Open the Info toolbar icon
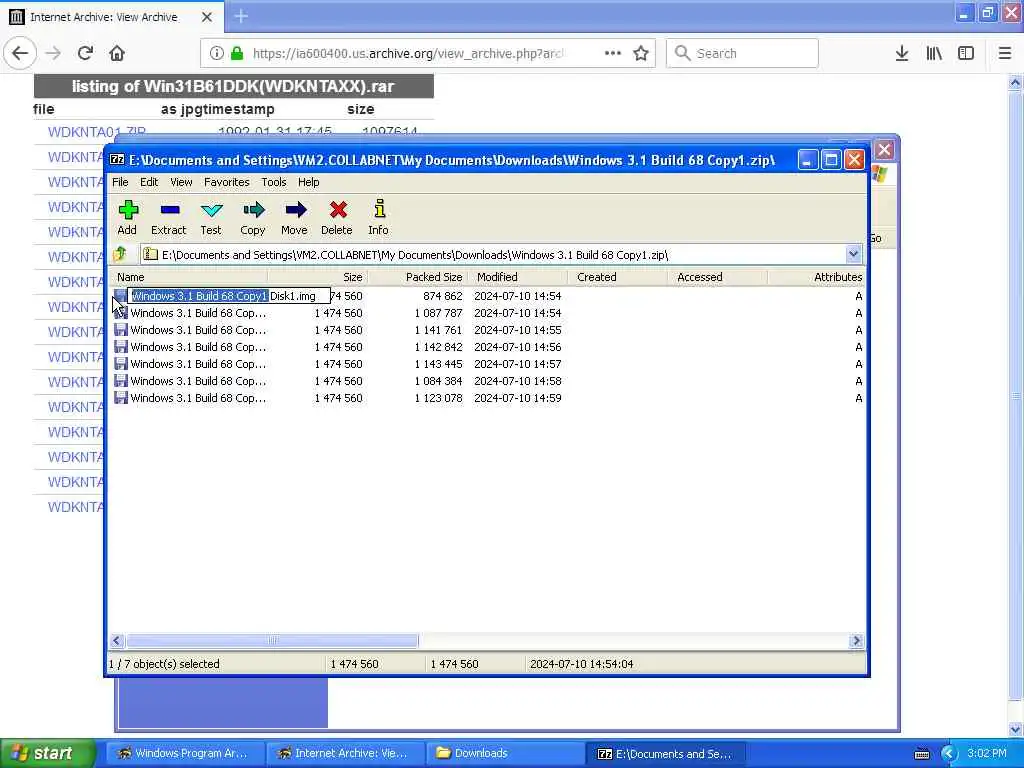Screen dimensions: 1024x768 [x=379, y=217]
